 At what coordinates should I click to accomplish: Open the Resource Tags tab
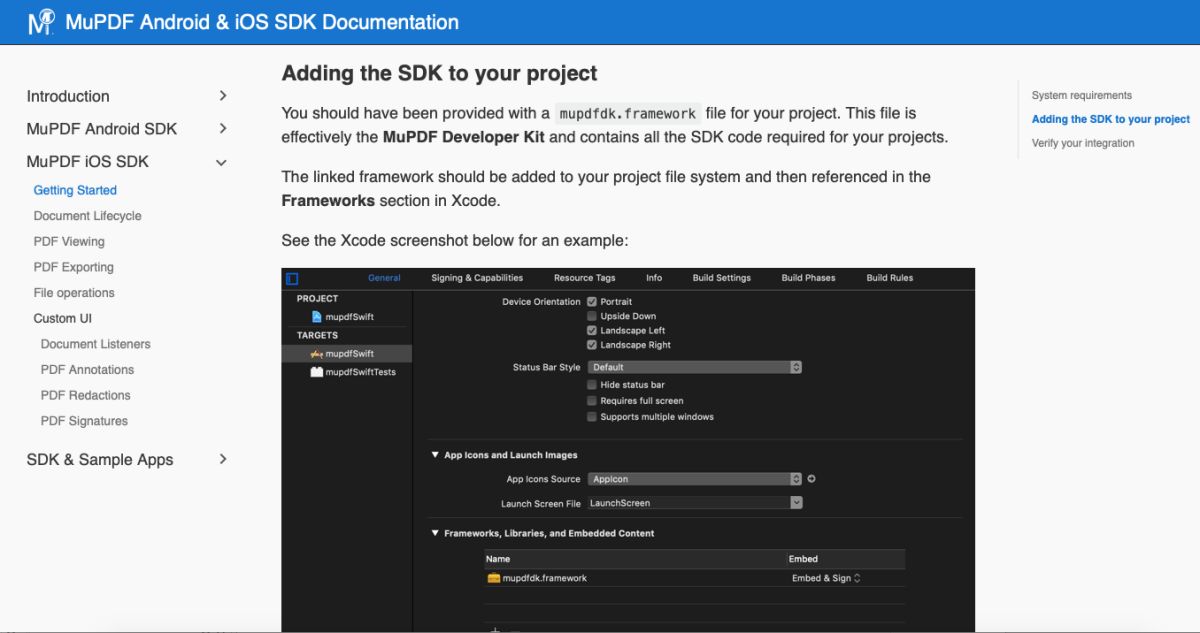pyautogui.click(x=585, y=278)
